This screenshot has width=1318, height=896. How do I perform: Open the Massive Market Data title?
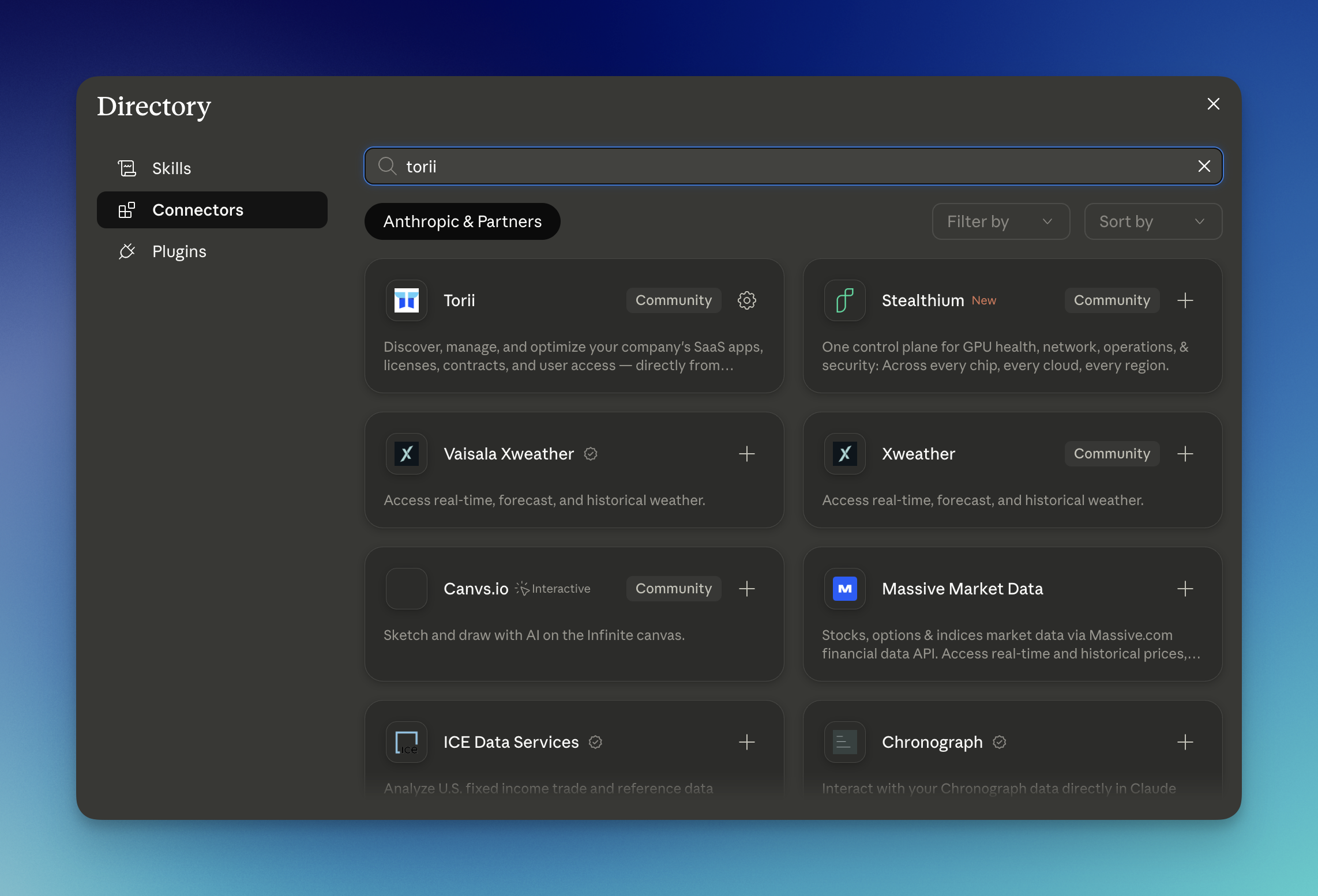(963, 589)
